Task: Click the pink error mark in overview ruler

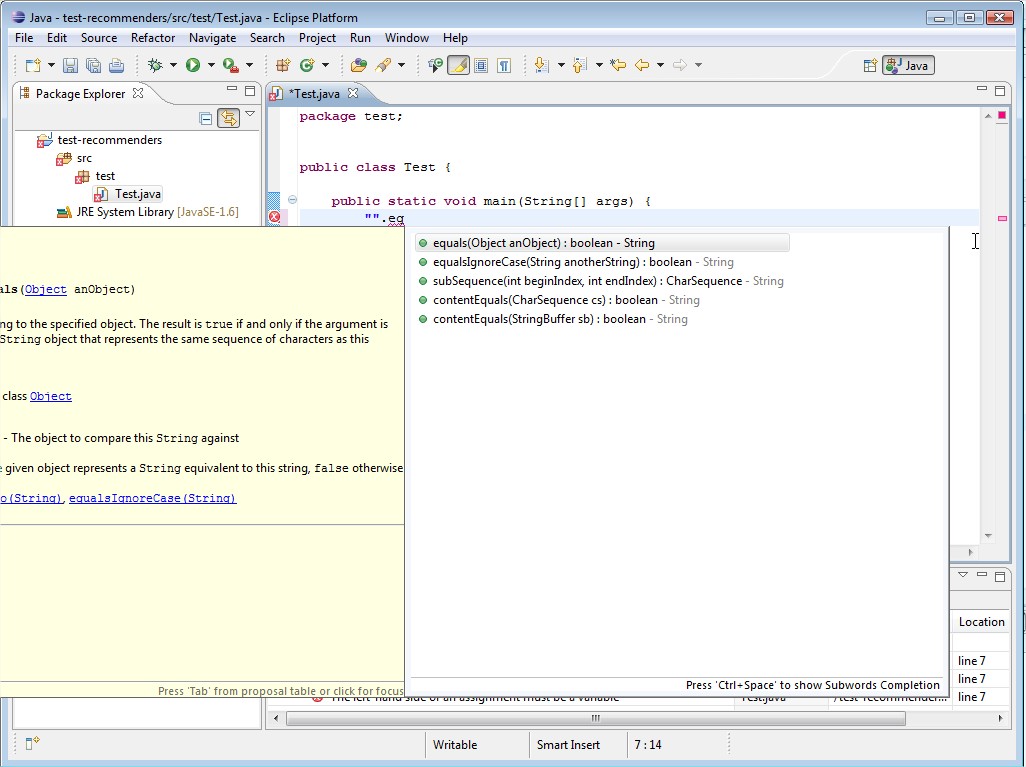Action: pos(1002,219)
